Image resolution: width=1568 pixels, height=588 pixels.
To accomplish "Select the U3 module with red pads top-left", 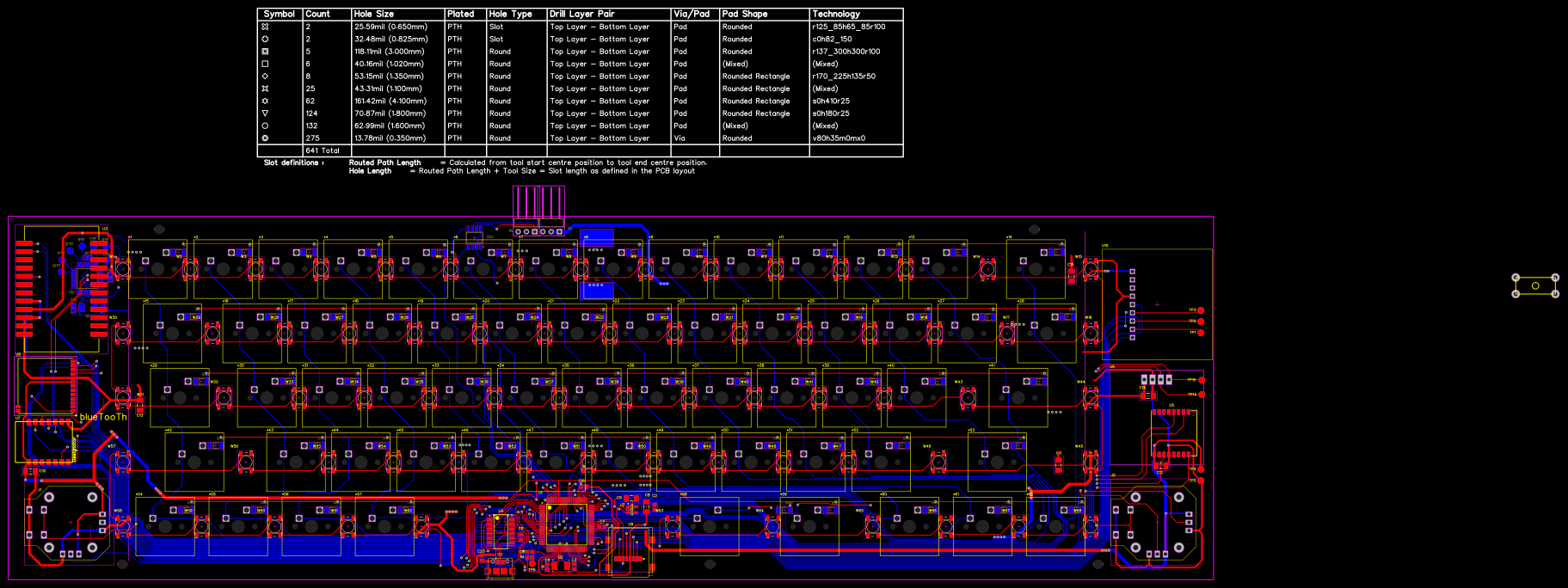I will 62,284.
